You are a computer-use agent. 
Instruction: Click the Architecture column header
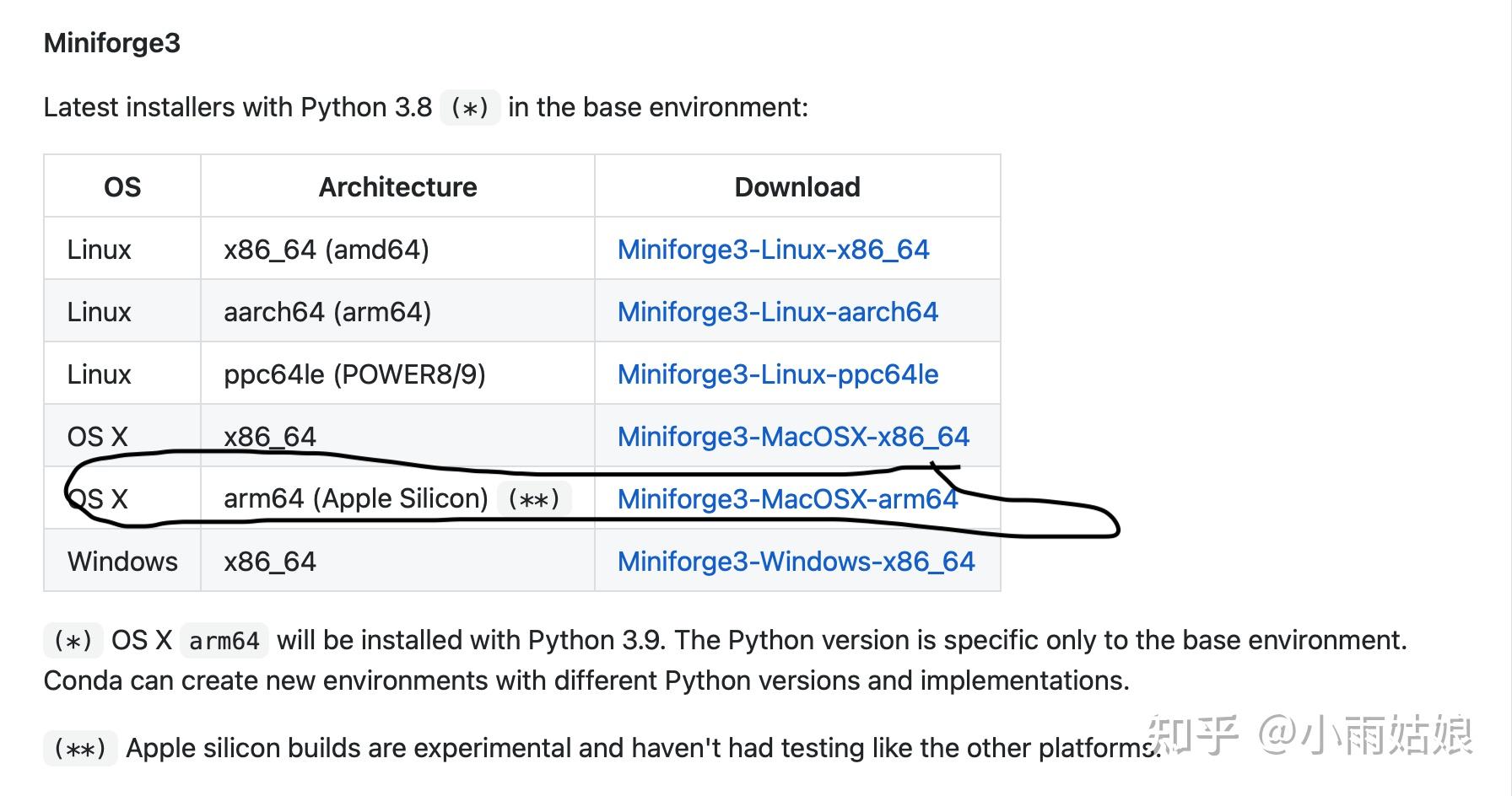[397, 187]
